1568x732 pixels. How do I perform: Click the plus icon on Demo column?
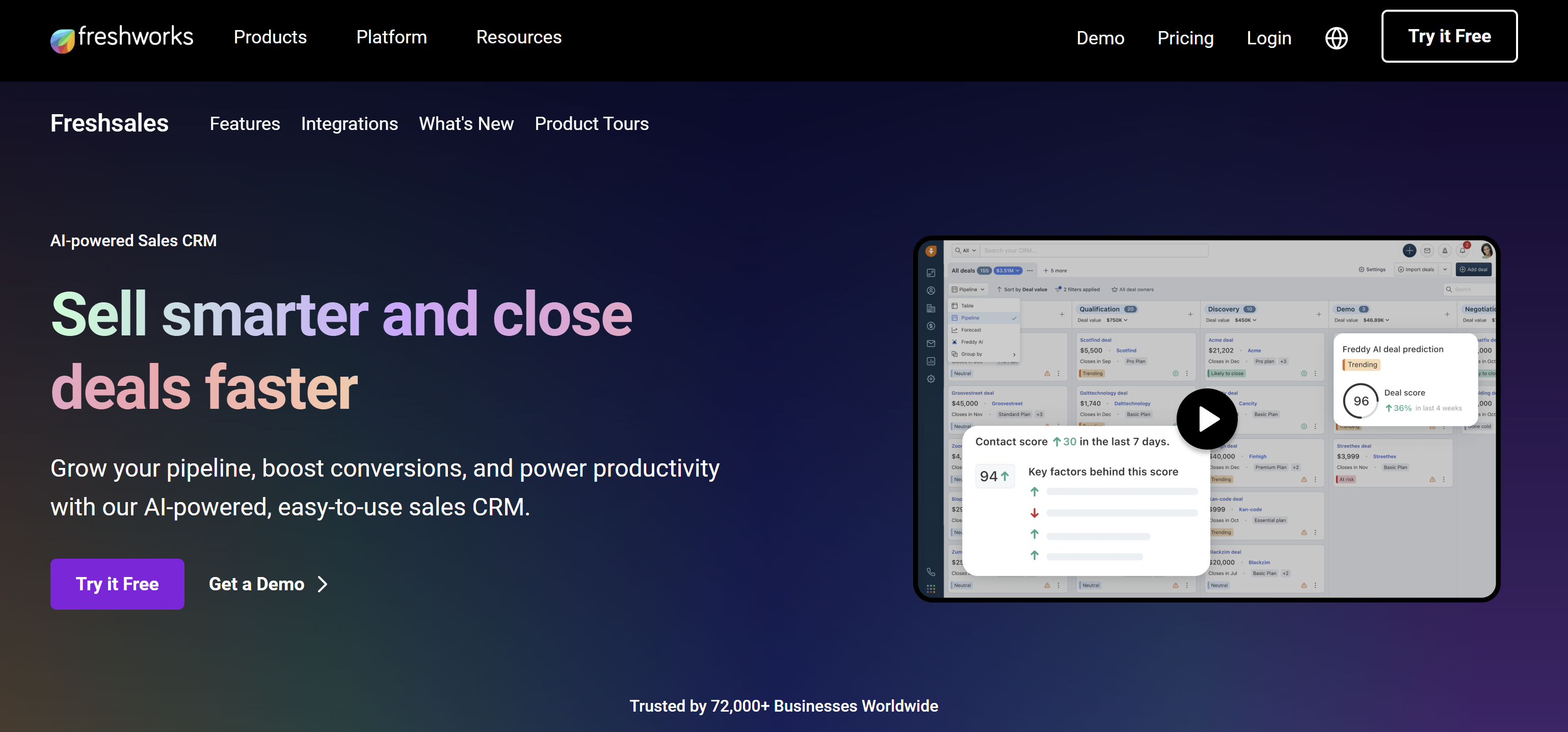1447,314
